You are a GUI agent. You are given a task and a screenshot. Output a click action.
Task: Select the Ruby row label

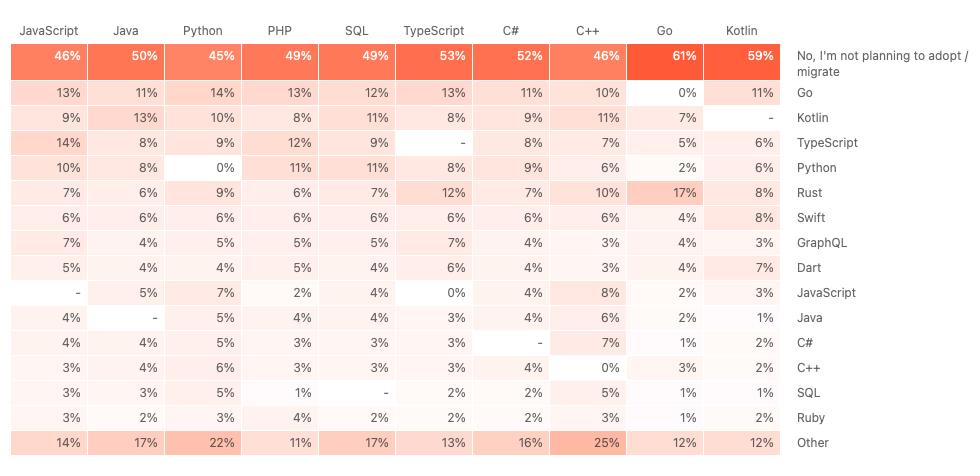coord(811,418)
